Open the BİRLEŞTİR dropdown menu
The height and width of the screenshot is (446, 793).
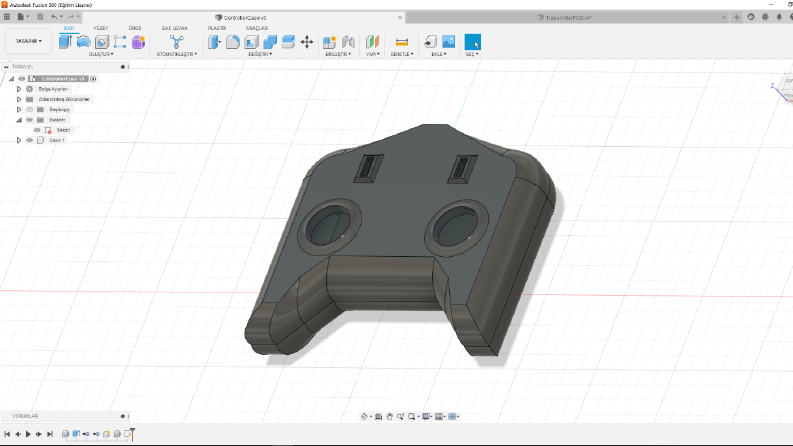click(x=338, y=54)
